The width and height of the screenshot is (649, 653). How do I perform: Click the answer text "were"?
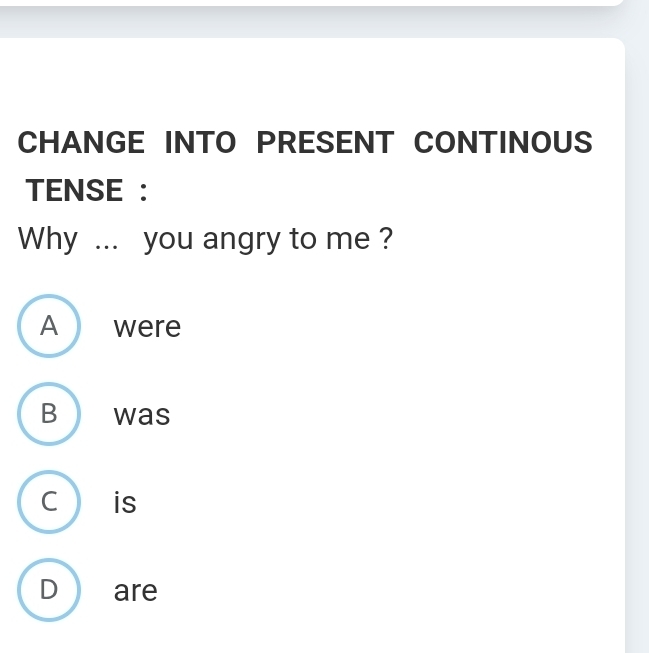(147, 327)
